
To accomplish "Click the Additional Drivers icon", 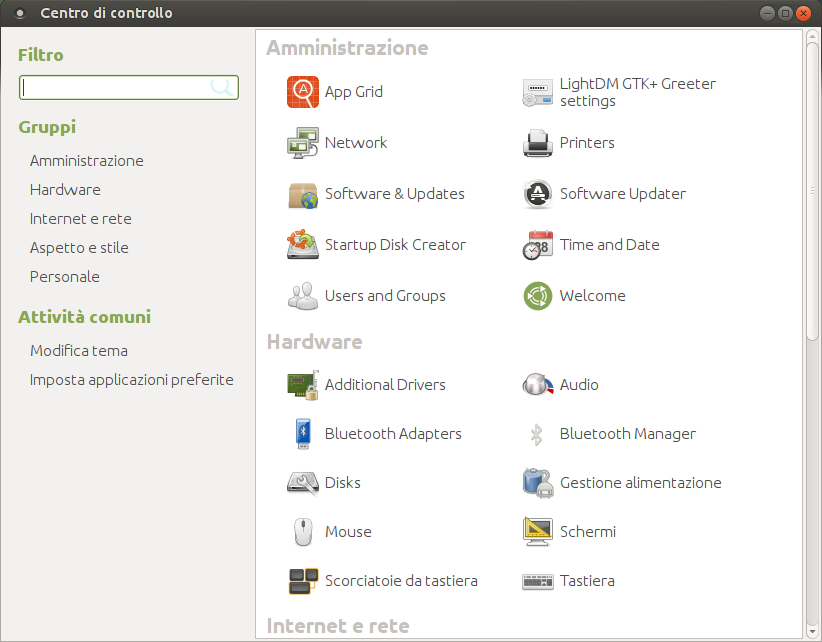I will pyautogui.click(x=302, y=385).
